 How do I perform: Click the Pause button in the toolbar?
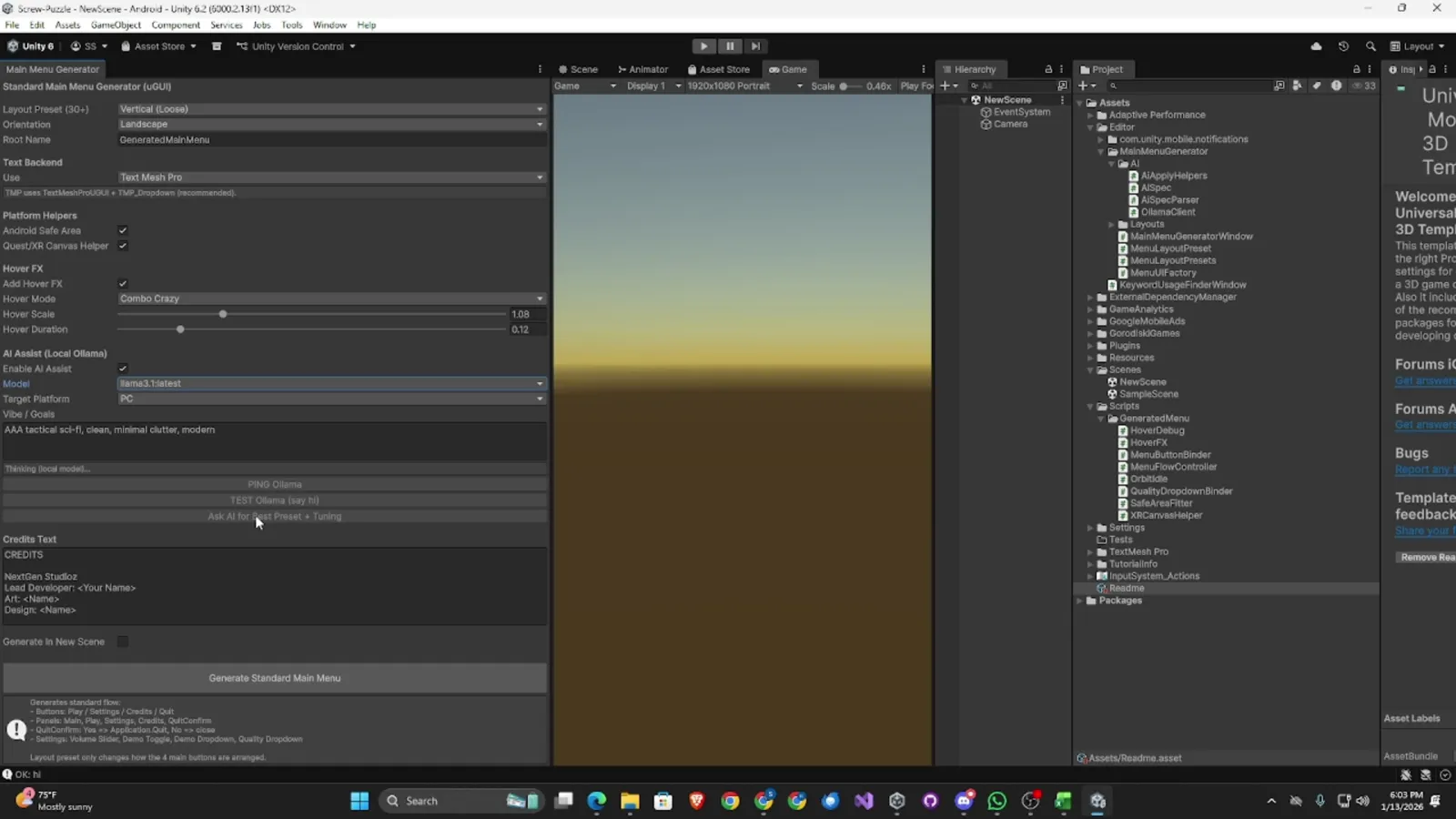pyautogui.click(x=730, y=46)
